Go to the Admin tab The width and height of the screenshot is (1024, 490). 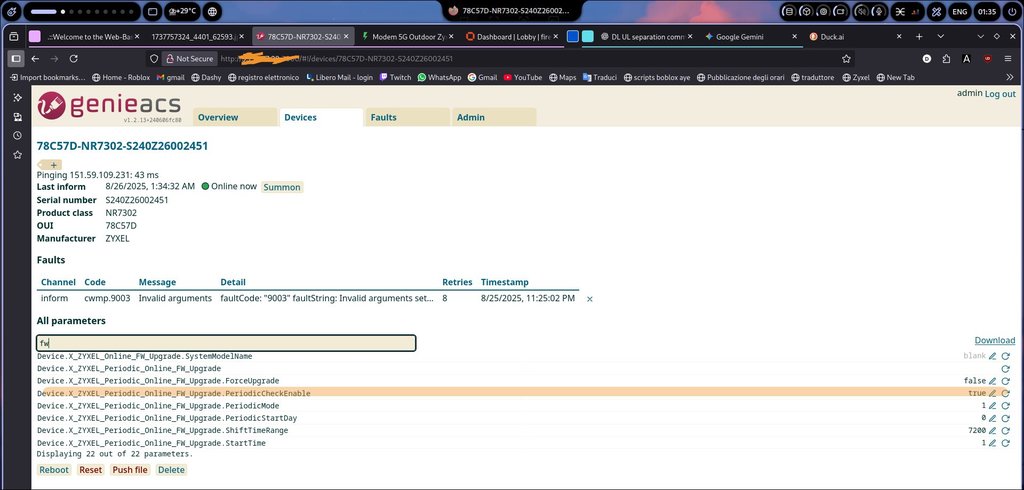470,117
